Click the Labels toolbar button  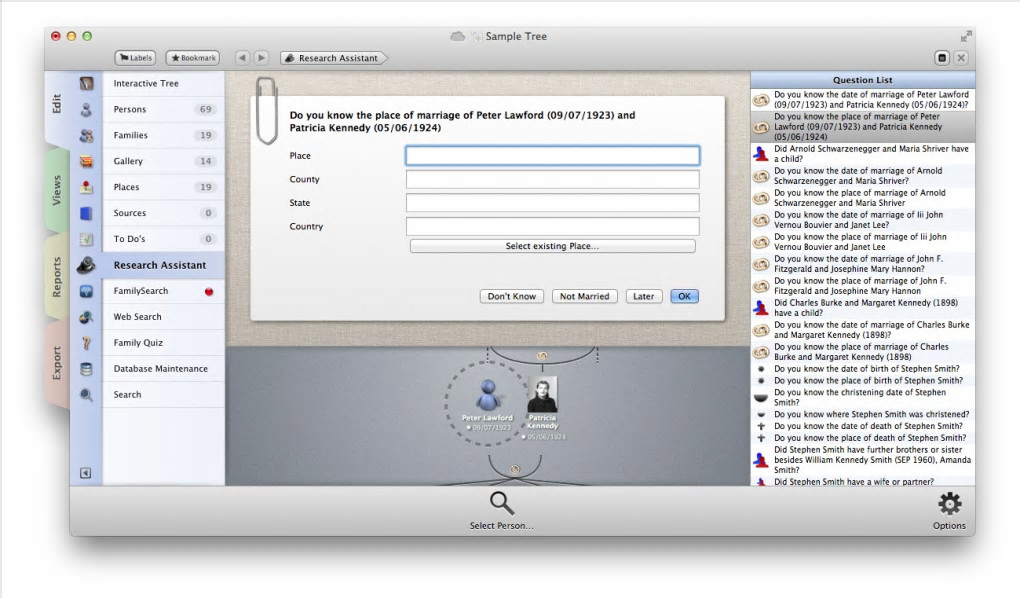(x=135, y=58)
